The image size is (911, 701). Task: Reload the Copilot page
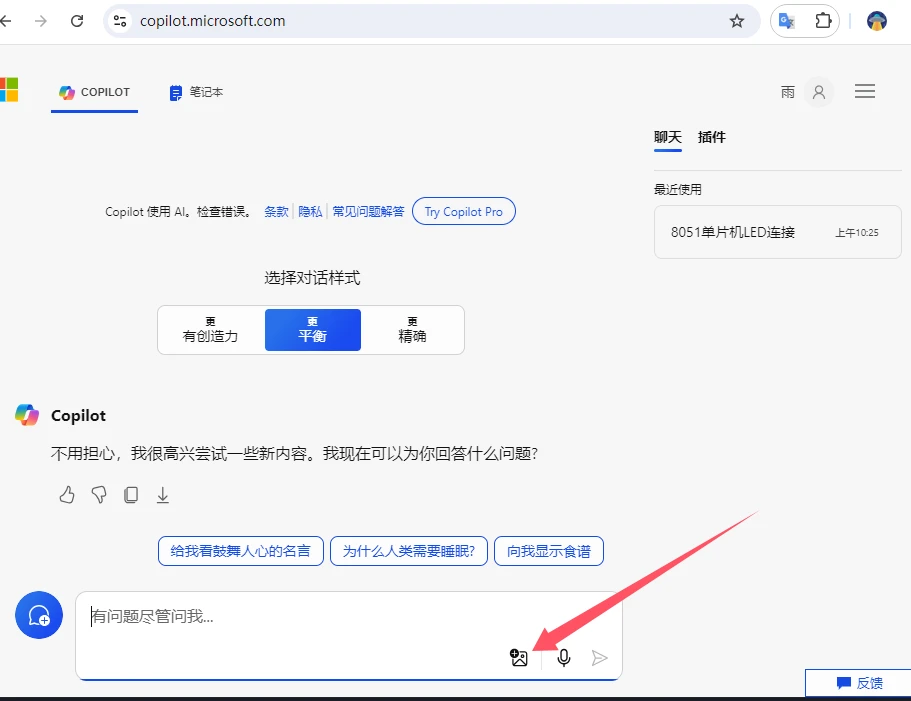pyautogui.click(x=77, y=21)
